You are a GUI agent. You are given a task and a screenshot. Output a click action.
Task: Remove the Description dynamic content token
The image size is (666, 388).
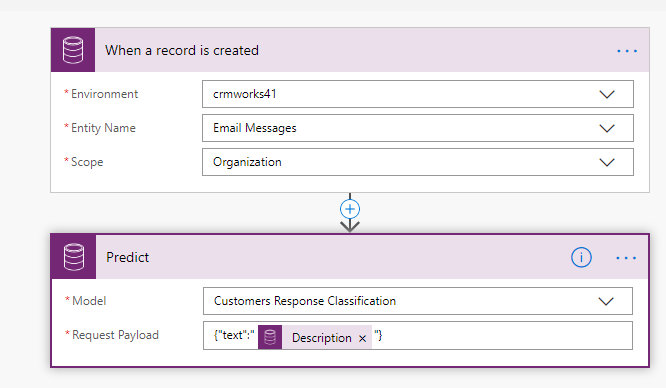[362, 338]
